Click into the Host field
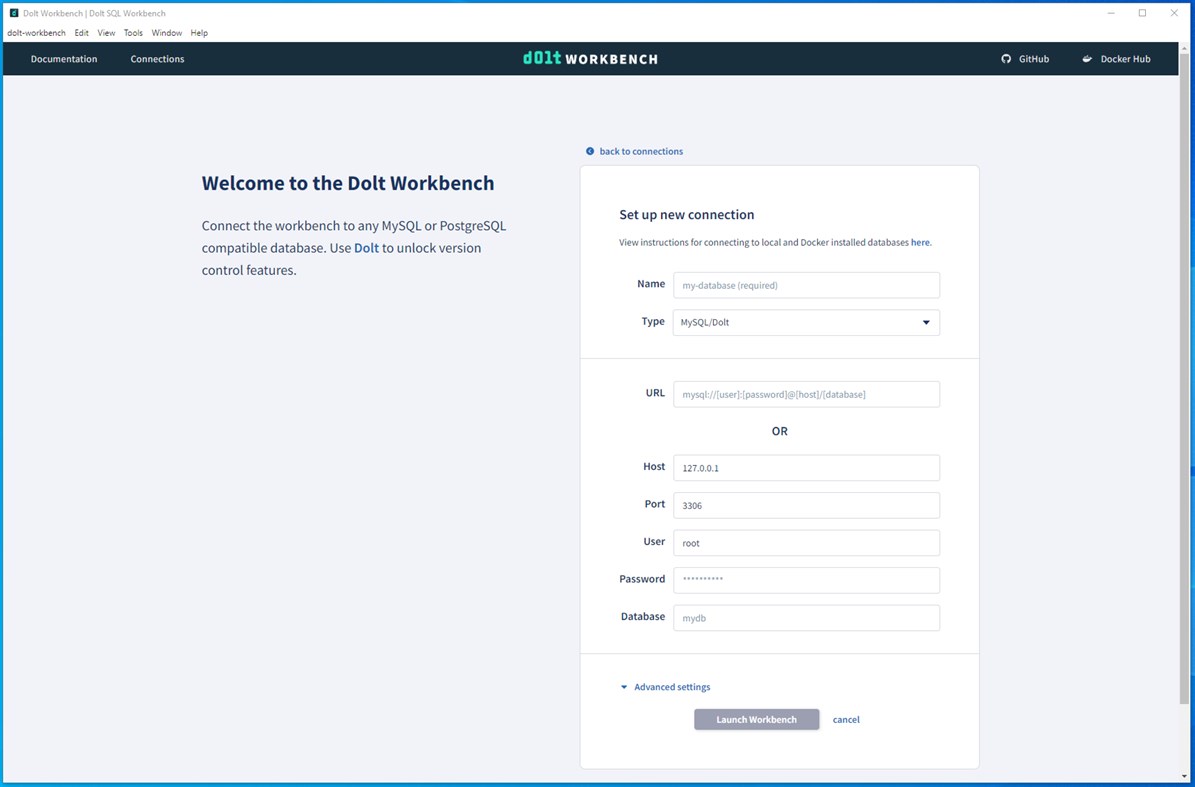1195x787 pixels. click(x=806, y=468)
